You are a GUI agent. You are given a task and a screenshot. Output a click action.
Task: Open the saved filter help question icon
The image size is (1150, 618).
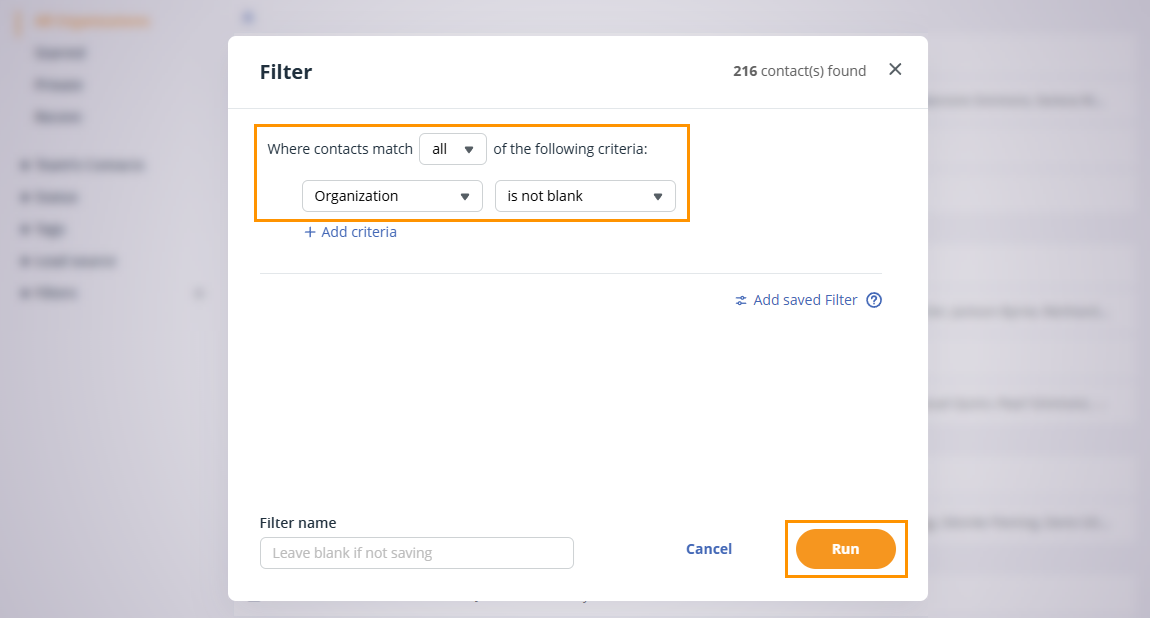(874, 300)
